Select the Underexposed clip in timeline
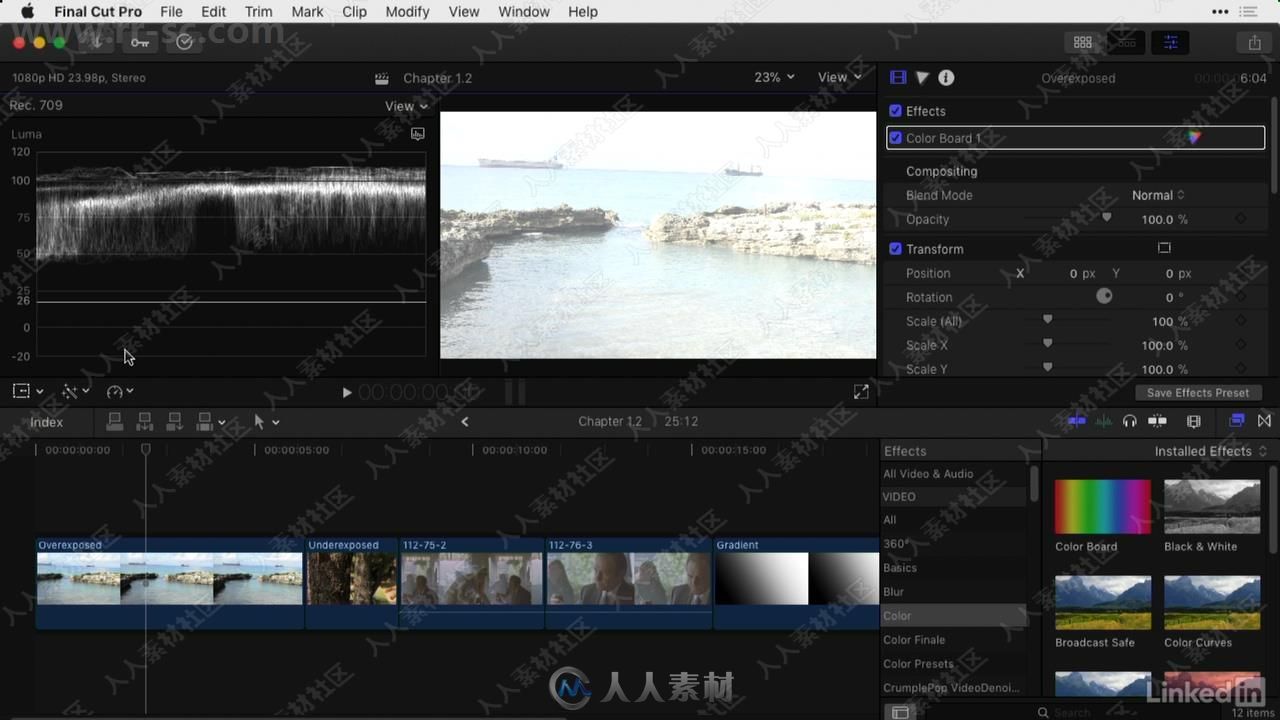Viewport: 1280px width, 720px height. point(351,583)
